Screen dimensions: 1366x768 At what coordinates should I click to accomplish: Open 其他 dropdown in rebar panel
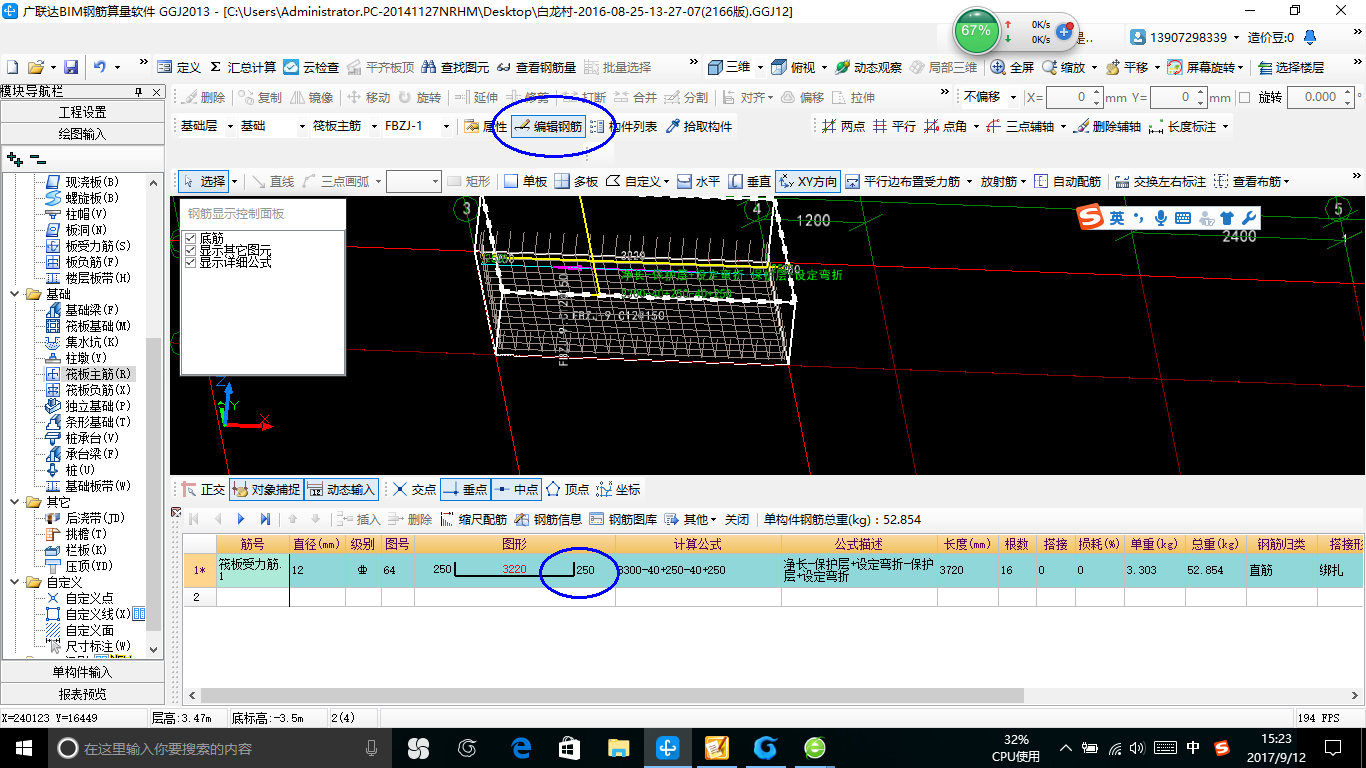coord(693,519)
